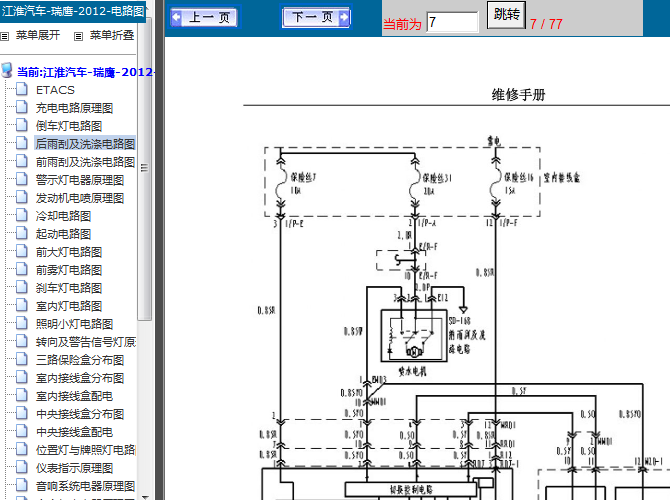Go to next page with 下一页 button
The height and width of the screenshot is (500, 670).
click(316, 18)
